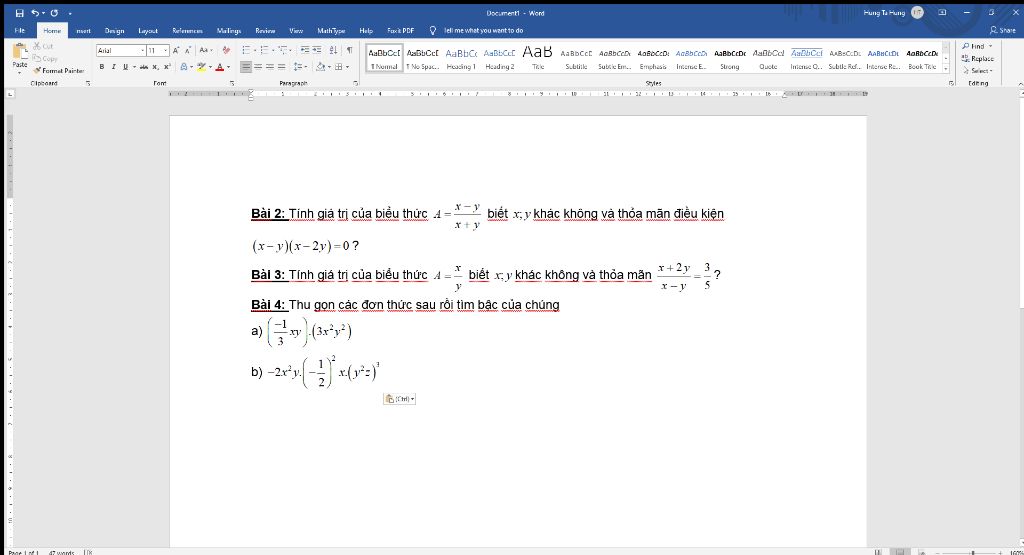Apply the text highlight color
This screenshot has width=1024, height=555.
tap(201, 67)
